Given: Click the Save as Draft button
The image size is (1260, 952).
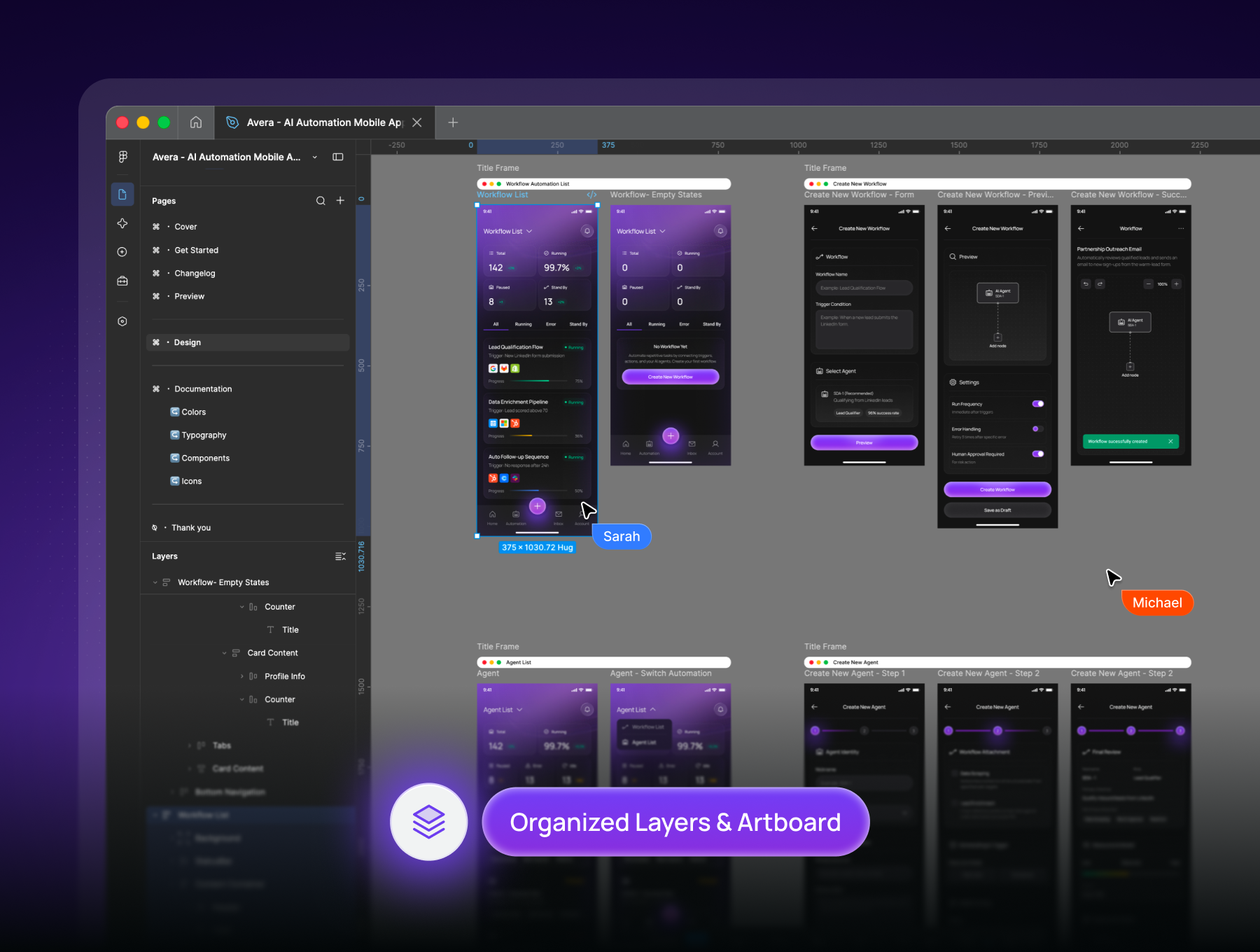Looking at the screenshot, I should 997,510.
